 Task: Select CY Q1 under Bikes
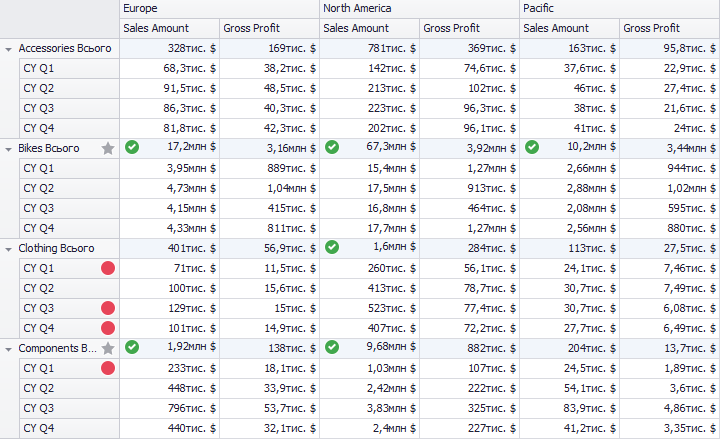[x=69, y=168]
